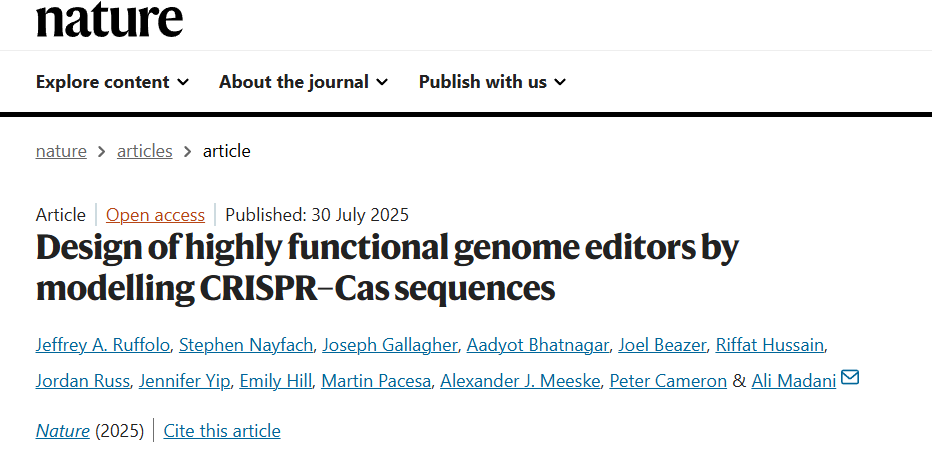Open author Martin Pacesa
The height and width of the screenshot is (450, 932).
(376, 381)
